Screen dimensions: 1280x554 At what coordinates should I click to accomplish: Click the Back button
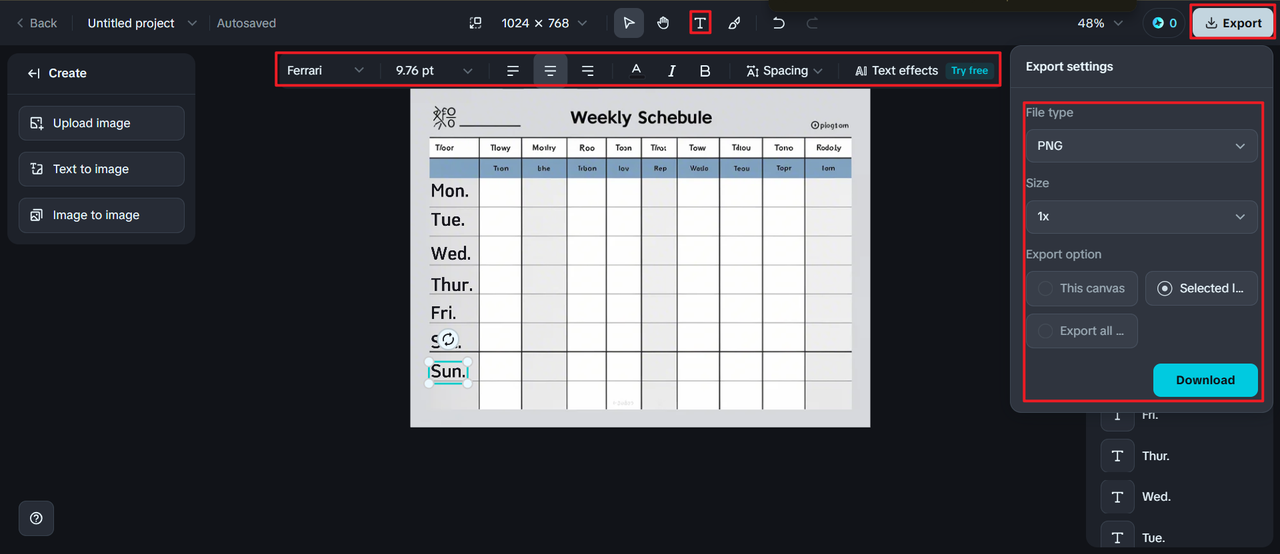(37, 23)
